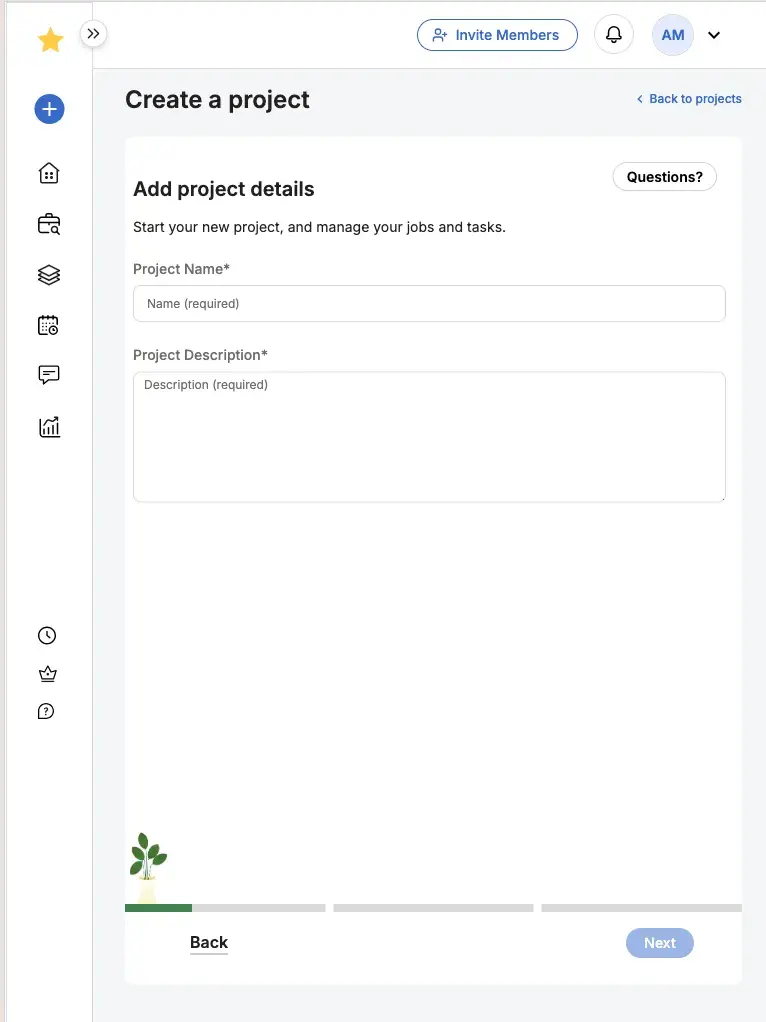
Task: Click the Project Name input field
Action: coord(429,303)
